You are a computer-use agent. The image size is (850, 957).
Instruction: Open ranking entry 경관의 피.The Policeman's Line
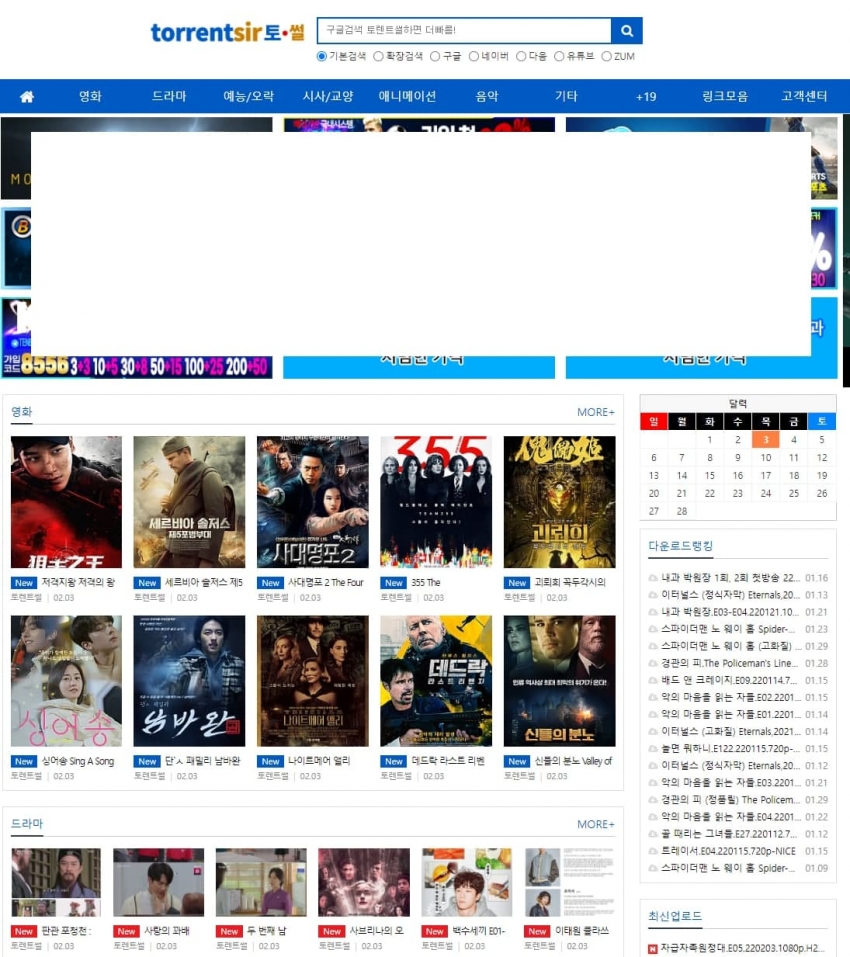[730, 663]
